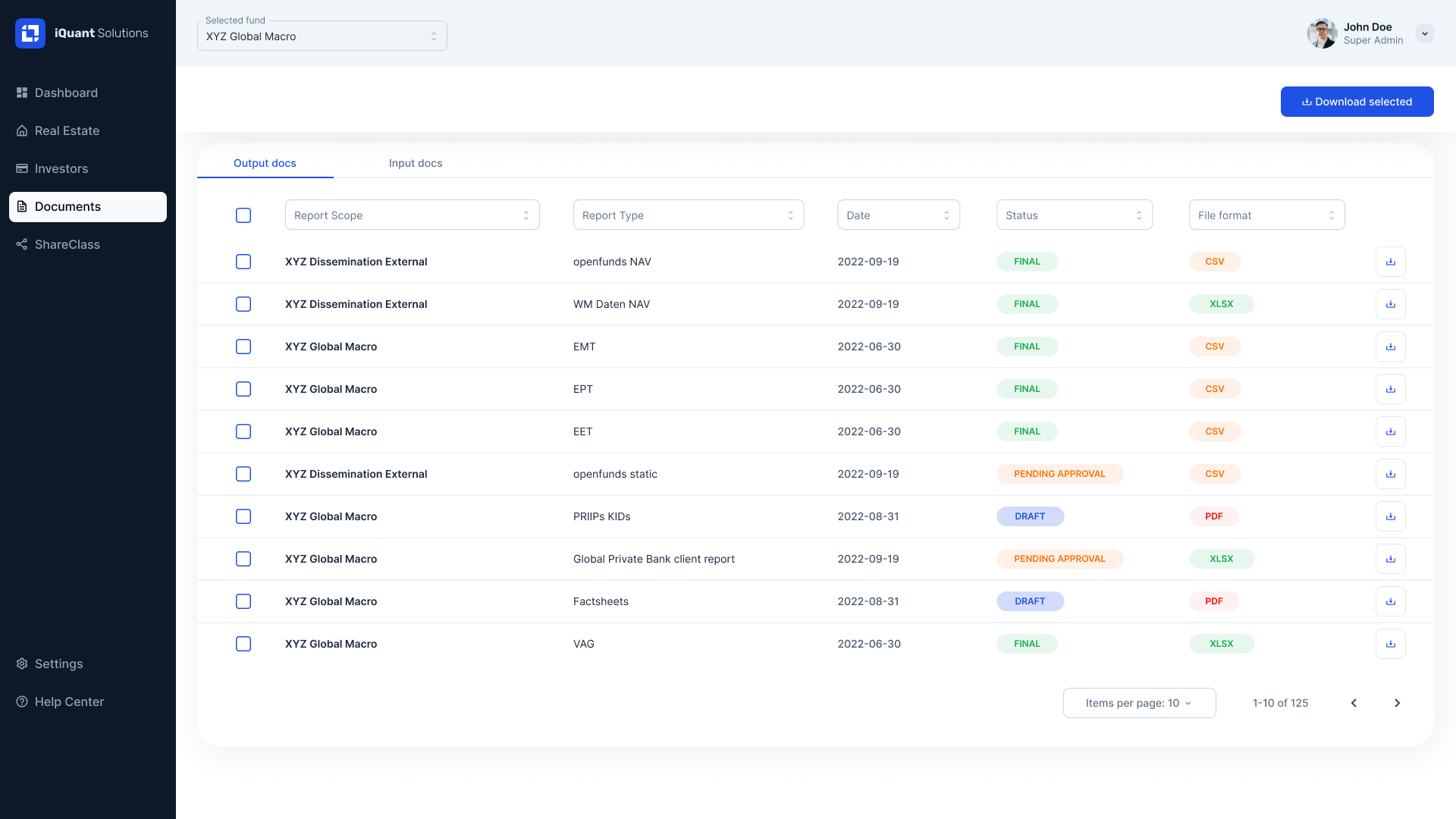
Task: Select the Factsheets row checkbox
Action: coord(243,601)
